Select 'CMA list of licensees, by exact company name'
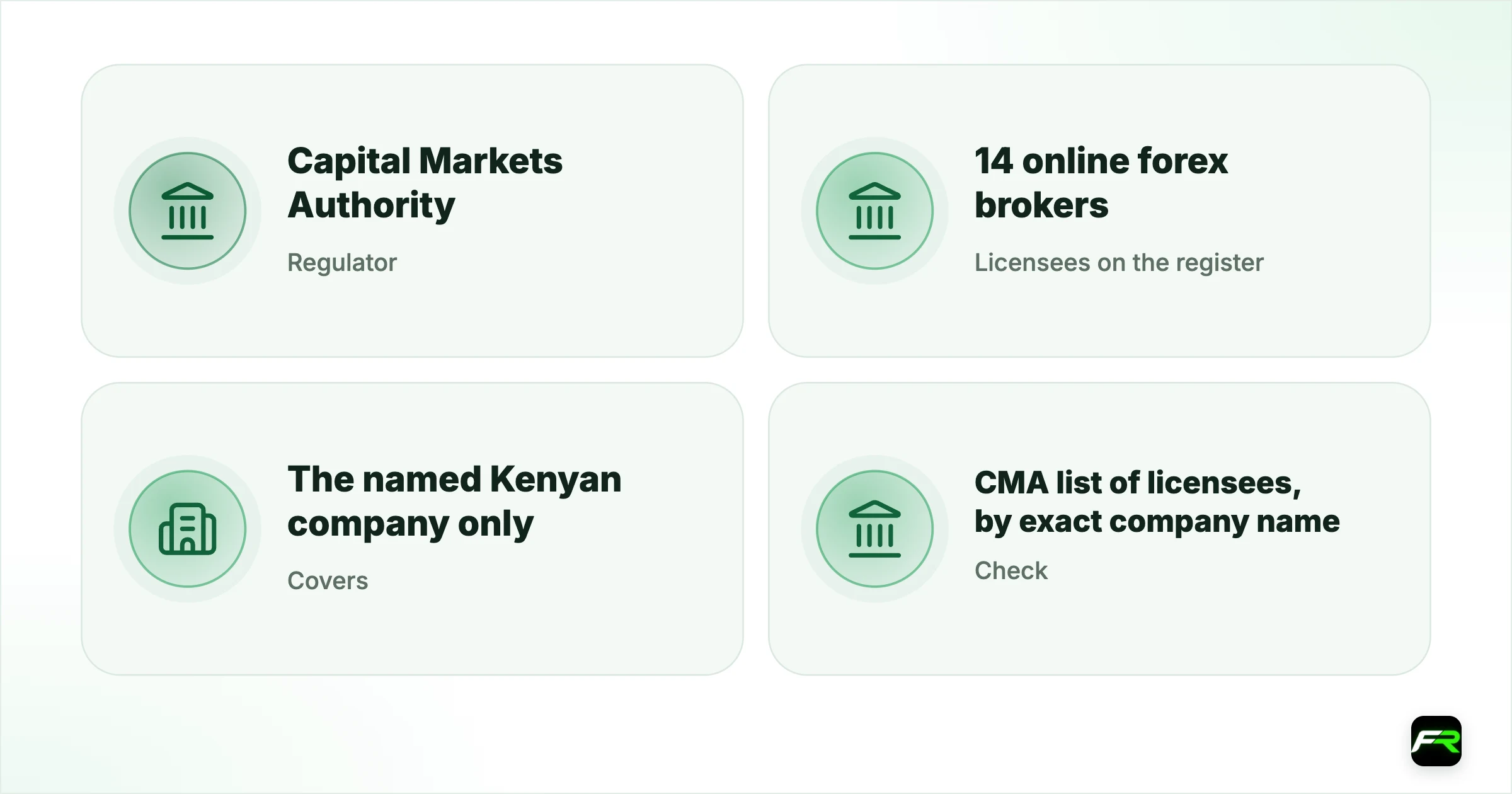The height and width of the screenshot is (794, 1512). tap(1157, 502)
